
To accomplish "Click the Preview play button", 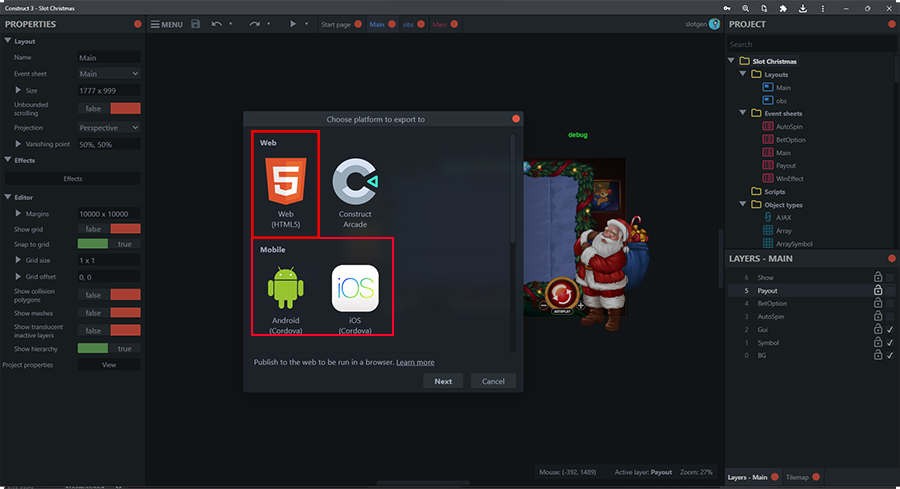I will coord(292,24).
